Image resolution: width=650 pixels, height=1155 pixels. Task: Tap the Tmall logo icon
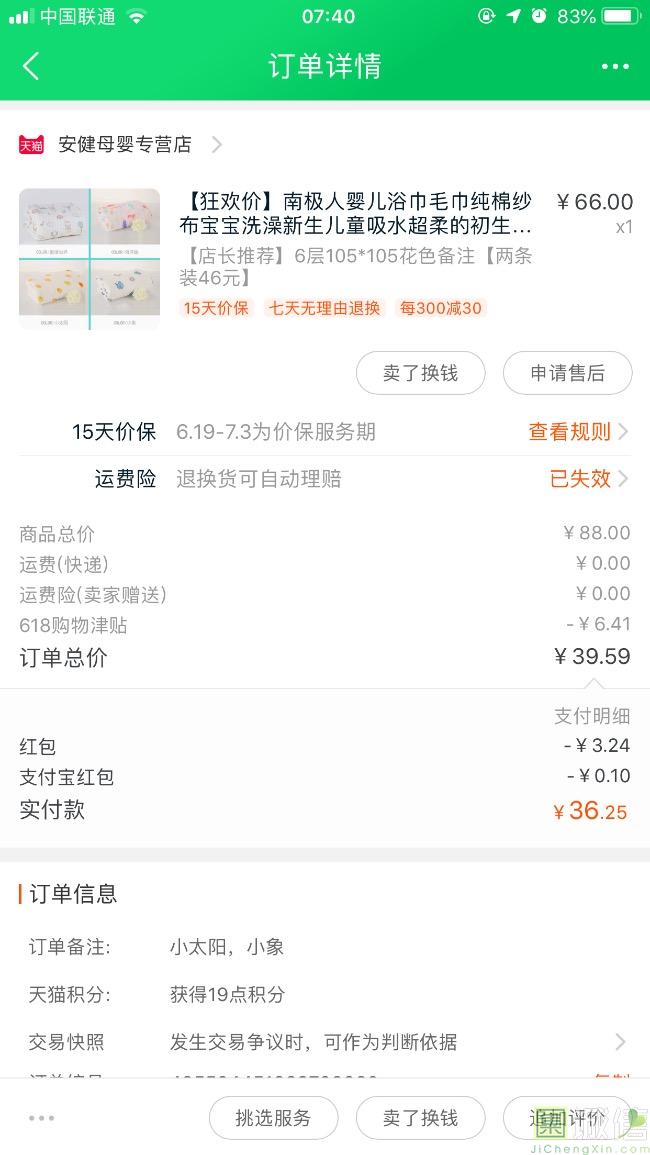tap(31, 145)
